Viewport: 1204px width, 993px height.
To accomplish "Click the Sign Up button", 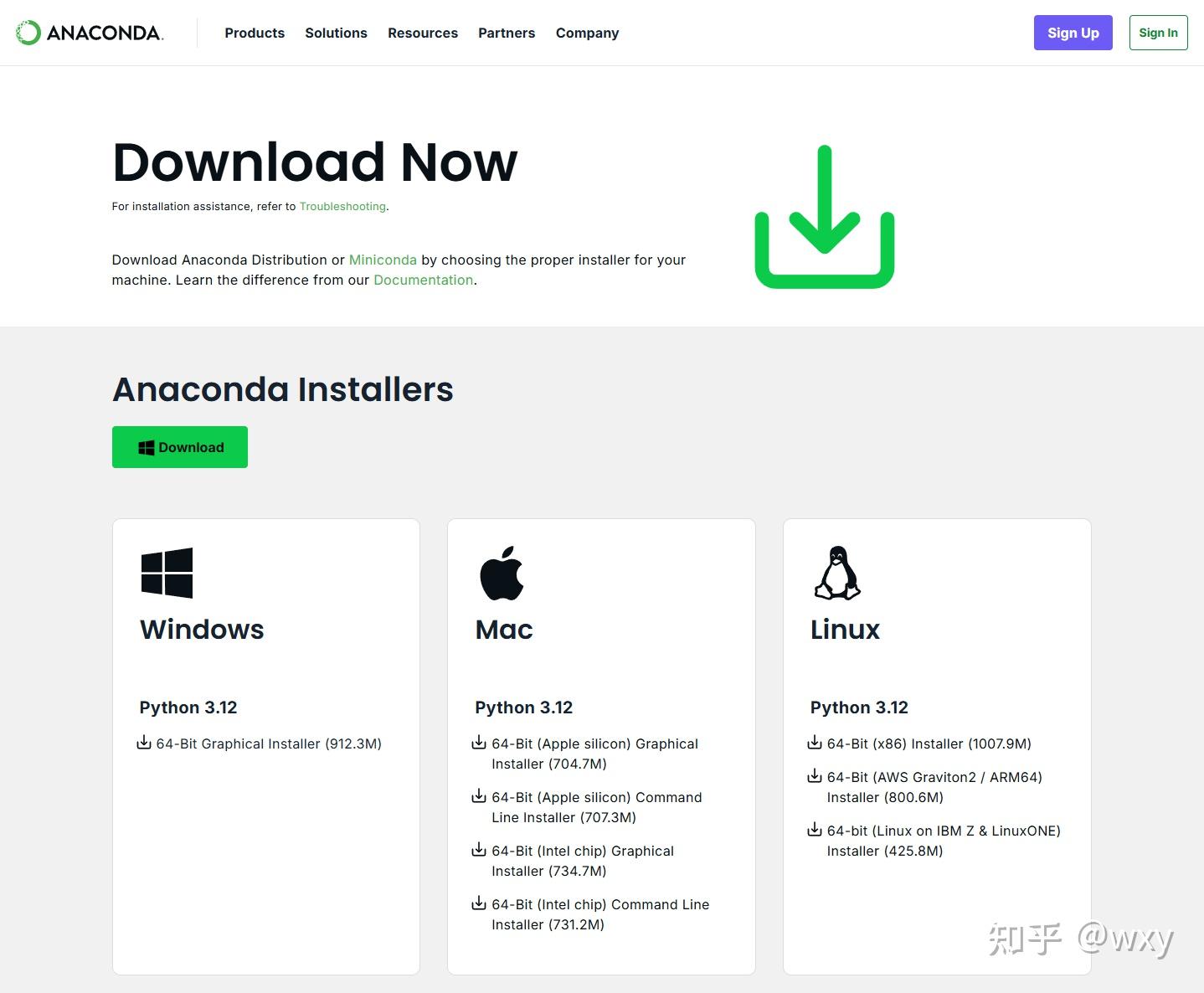I will (1073, 33).
